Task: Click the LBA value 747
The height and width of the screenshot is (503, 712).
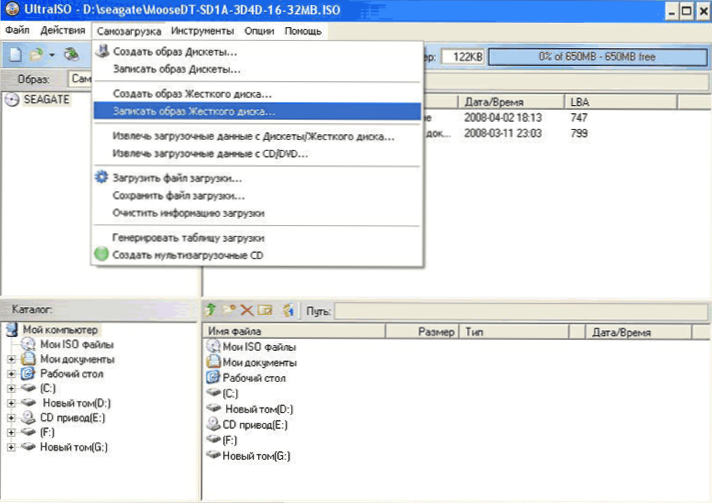Action: pyautogui.click(x=579, y=118)
